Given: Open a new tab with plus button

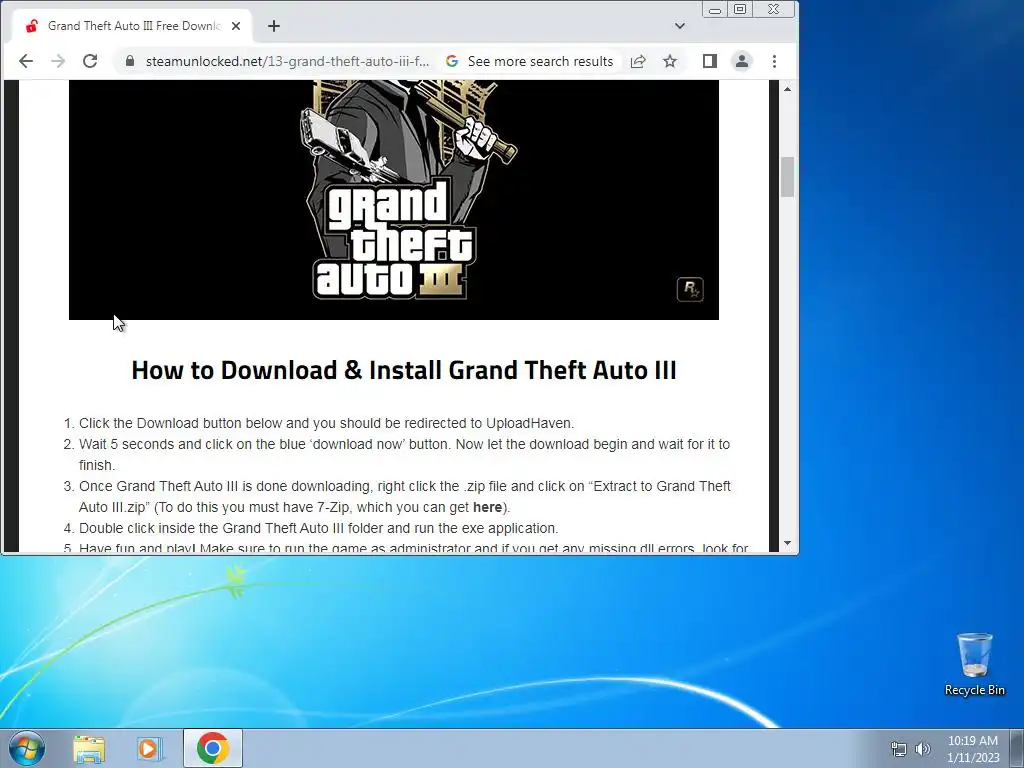Looking at the screenshot, I should 274,26.
